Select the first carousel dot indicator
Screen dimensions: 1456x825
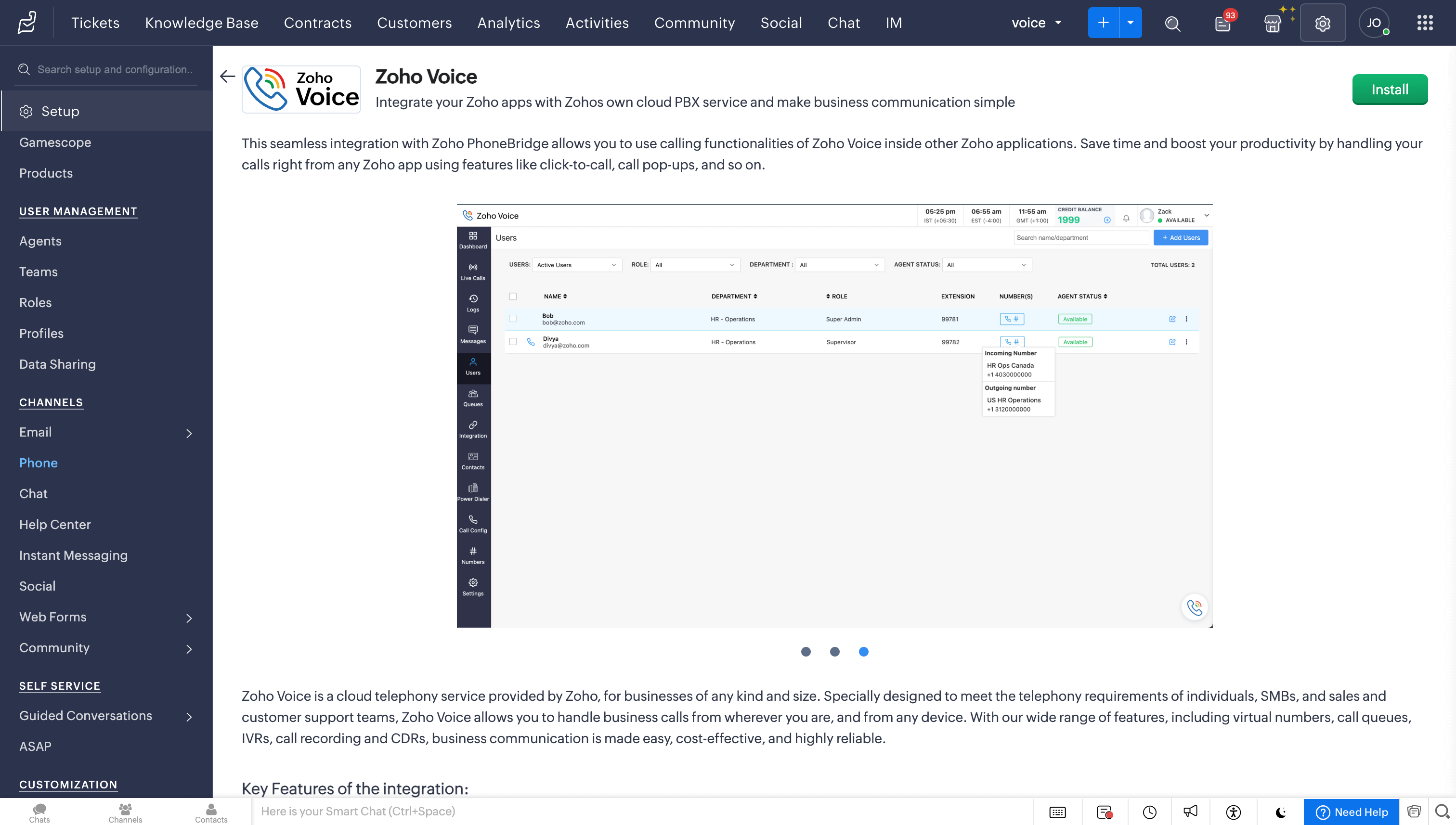click(806, 652)
